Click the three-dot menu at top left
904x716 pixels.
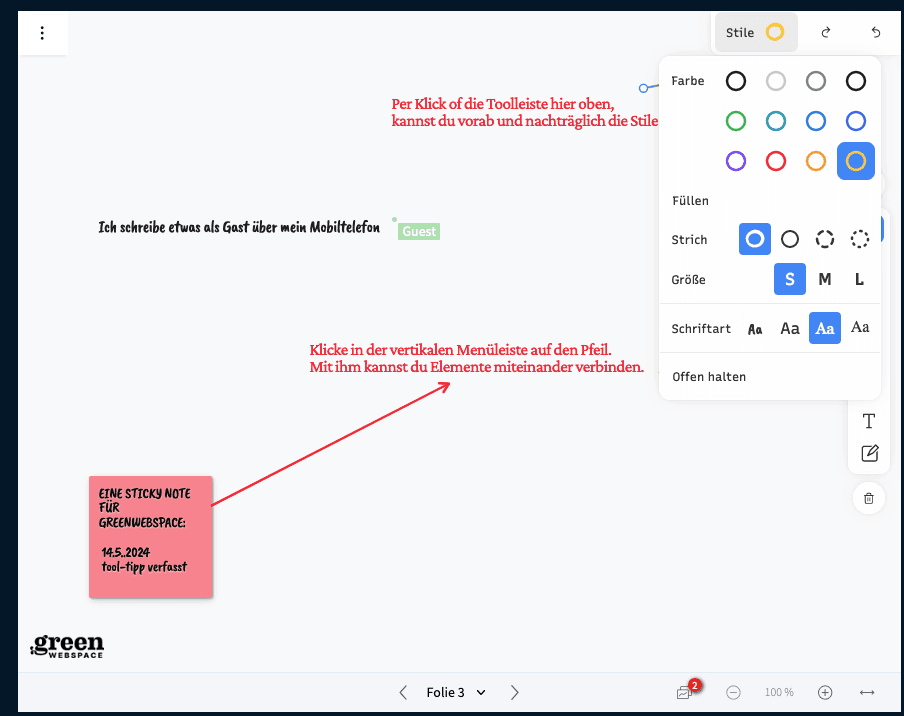click(x=42, y=32)
